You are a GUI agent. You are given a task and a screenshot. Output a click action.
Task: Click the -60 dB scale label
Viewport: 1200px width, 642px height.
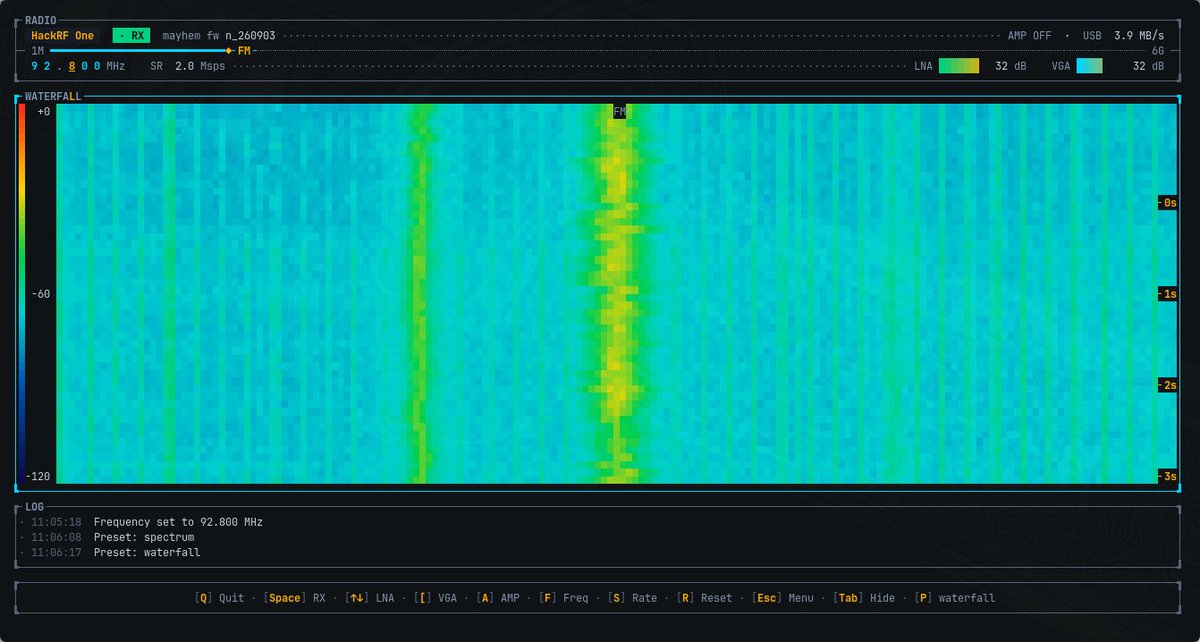[41, 294]
